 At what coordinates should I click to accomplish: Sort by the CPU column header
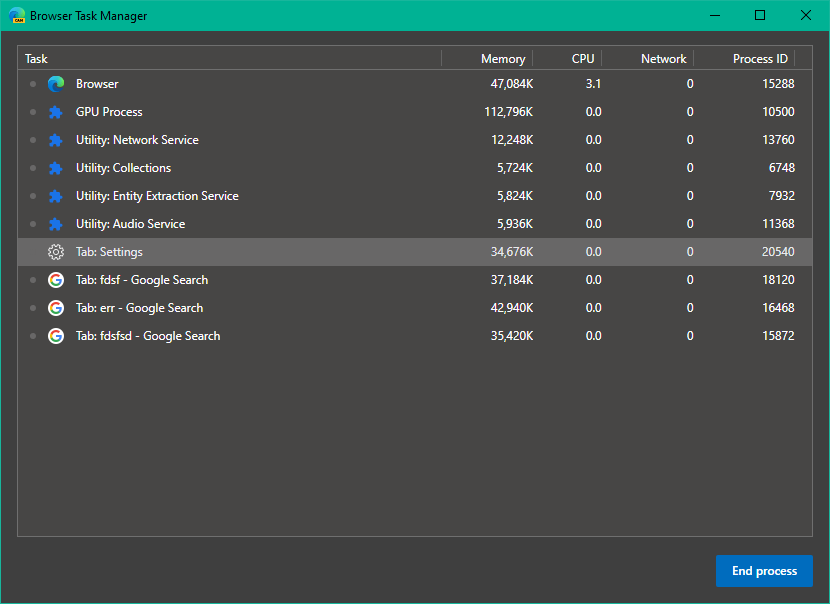tap(567, 58)
